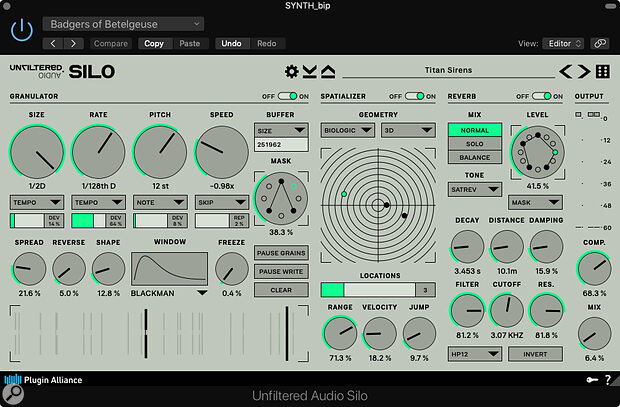
Task: Click the Freeze knob
Action: (232, 269)
